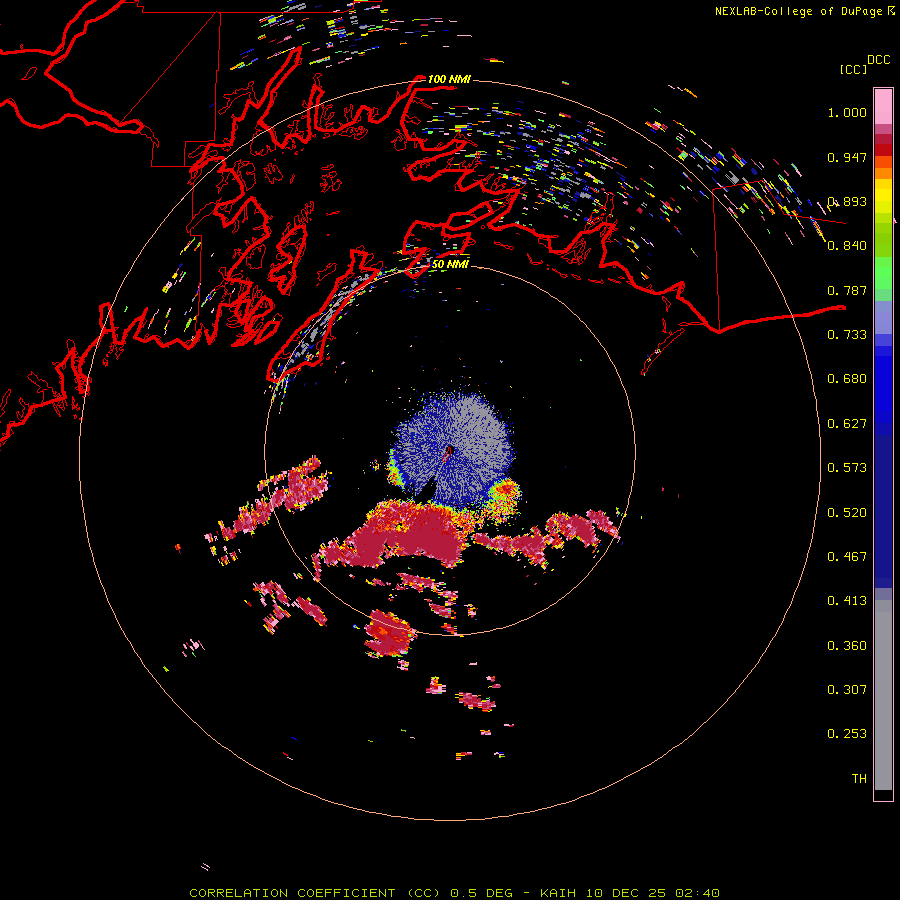Click the radar site center marker
The height and width of the screenshot is (900, 900).
pos(449,451)
